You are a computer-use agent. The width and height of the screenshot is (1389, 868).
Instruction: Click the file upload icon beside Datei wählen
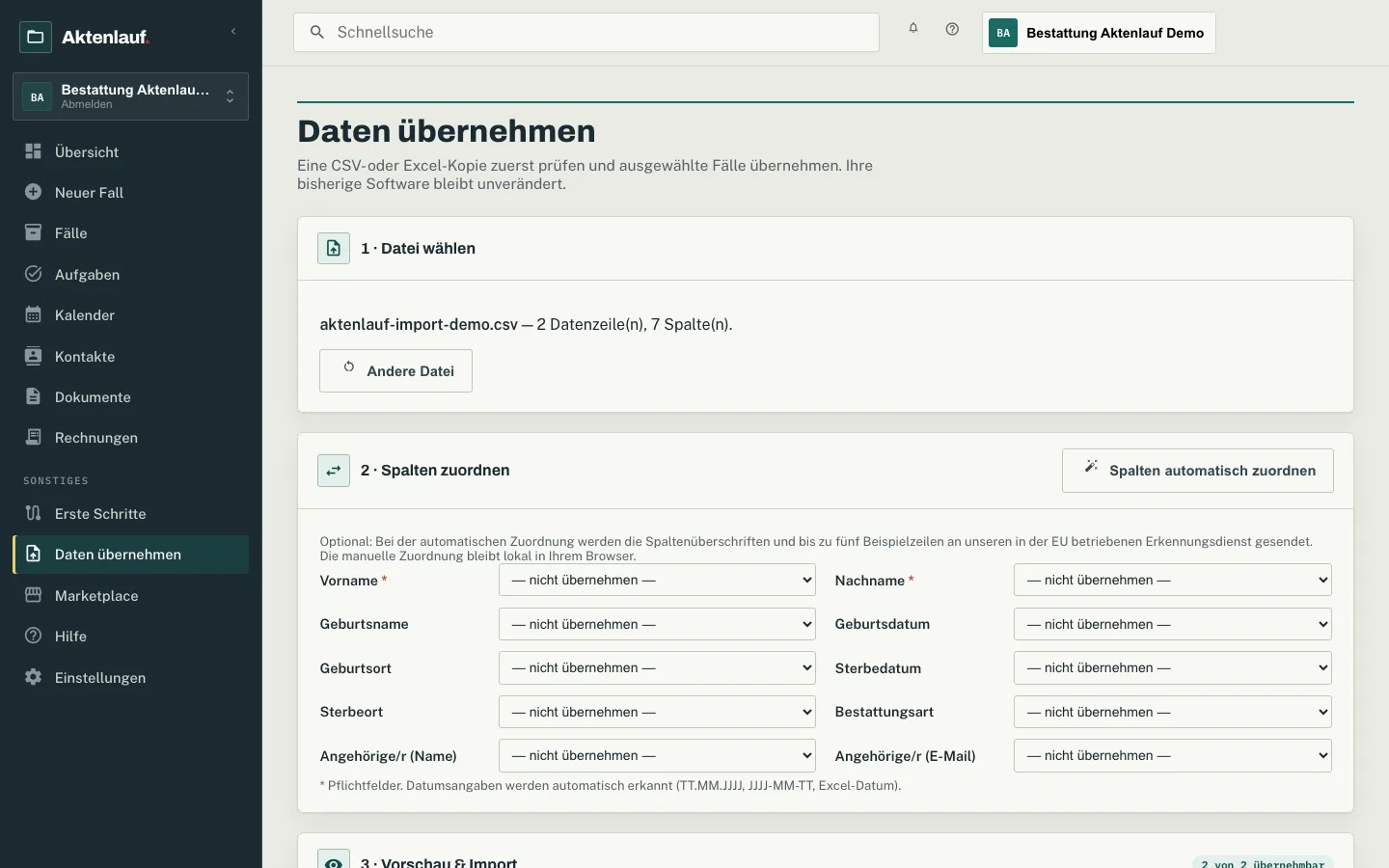point(334,248)
